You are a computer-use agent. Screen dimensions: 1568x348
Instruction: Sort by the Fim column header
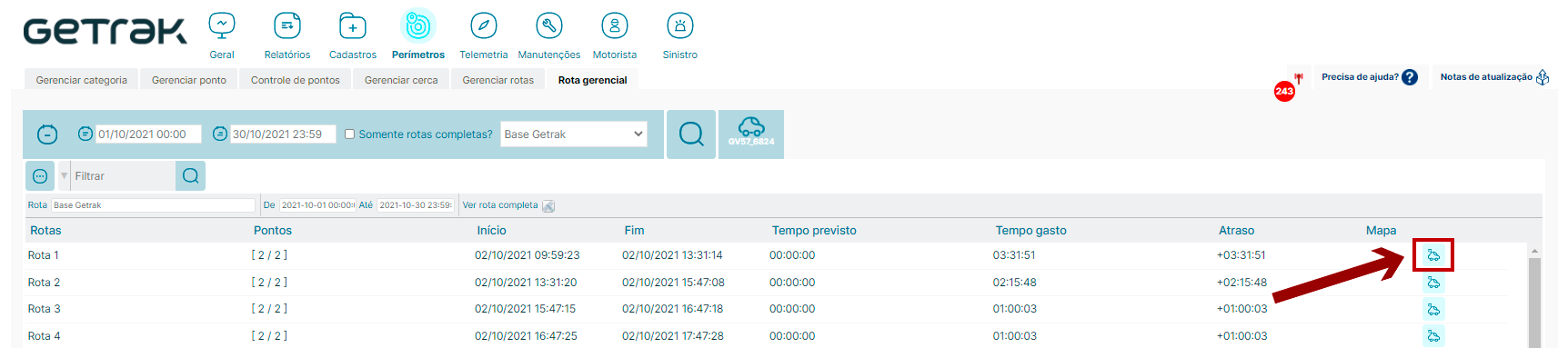tap(634, 231)
